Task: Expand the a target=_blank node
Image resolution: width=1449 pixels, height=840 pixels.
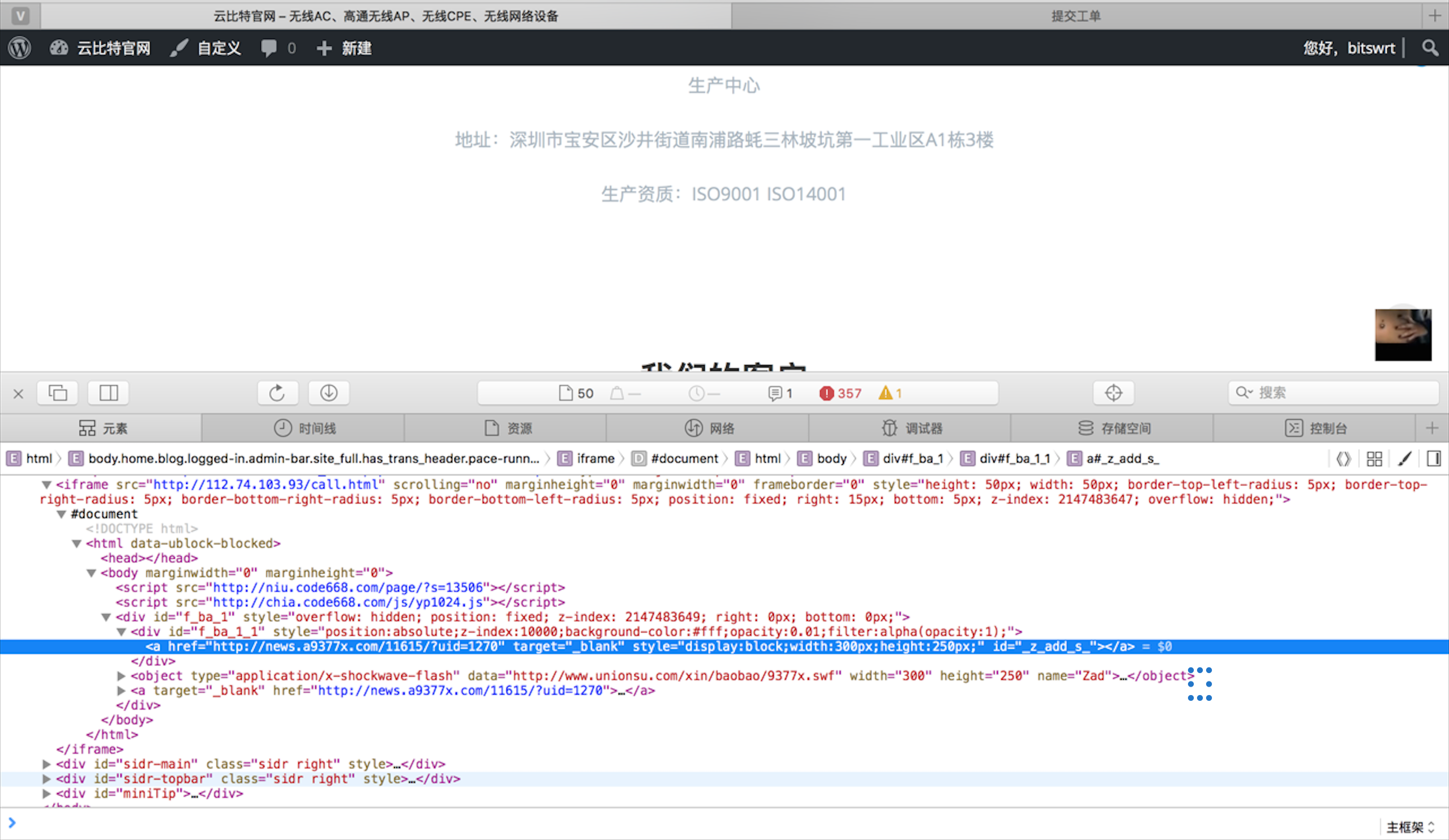Action: pos(121,691)
